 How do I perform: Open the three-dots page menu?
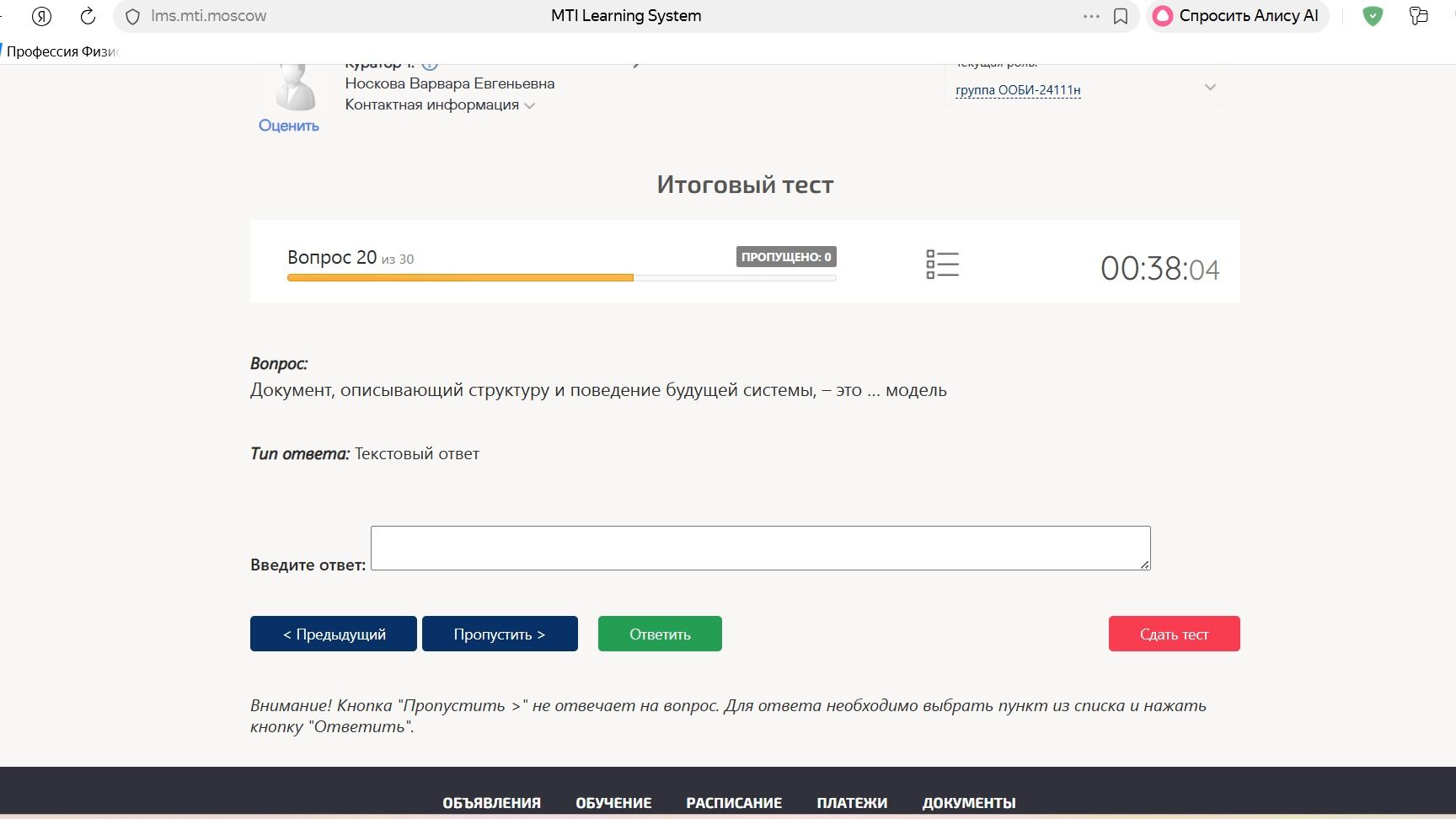pos(1091,16)
